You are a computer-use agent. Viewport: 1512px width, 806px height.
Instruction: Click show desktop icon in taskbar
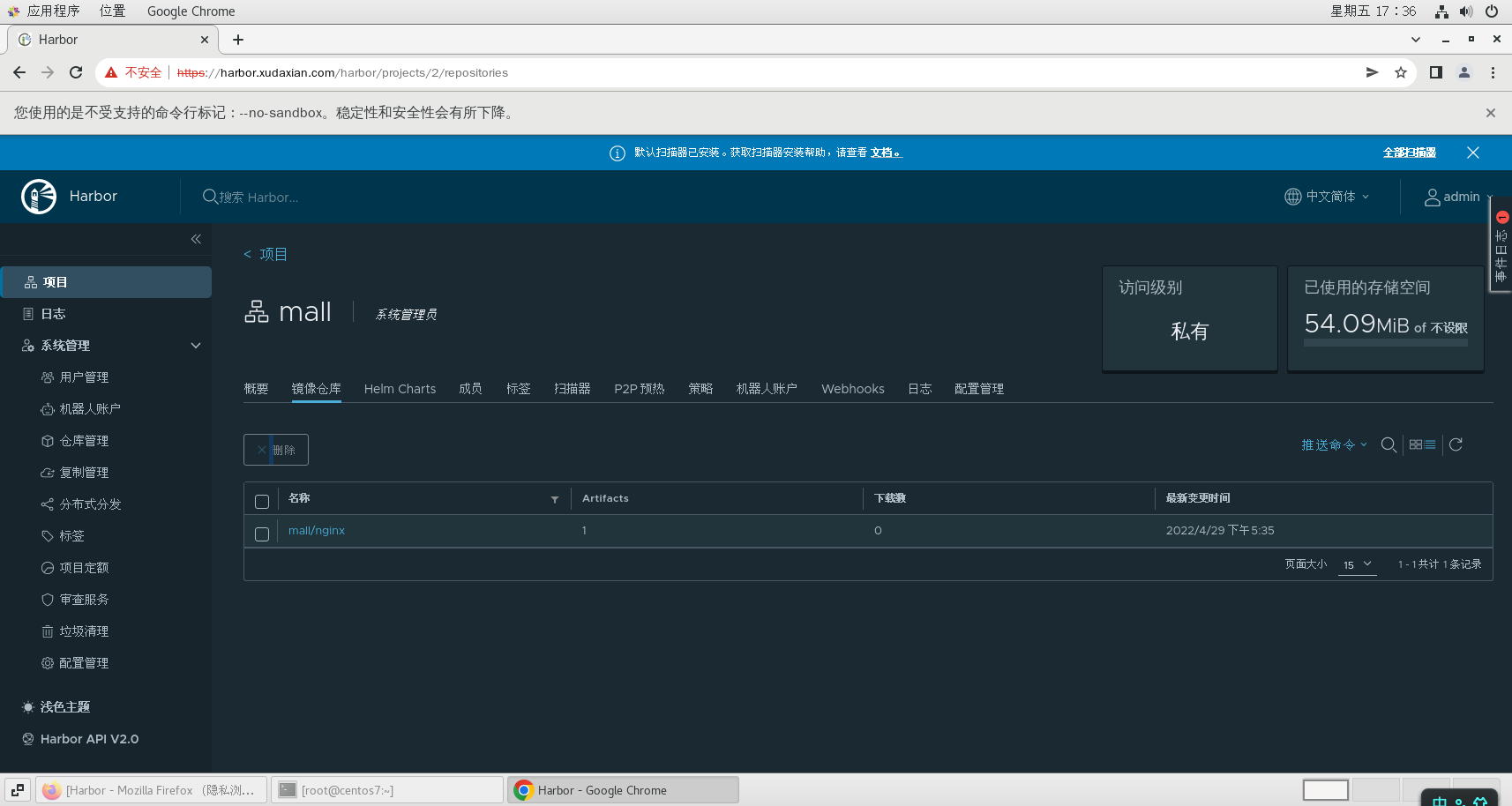pyautogui.click(x=18, y=790)
